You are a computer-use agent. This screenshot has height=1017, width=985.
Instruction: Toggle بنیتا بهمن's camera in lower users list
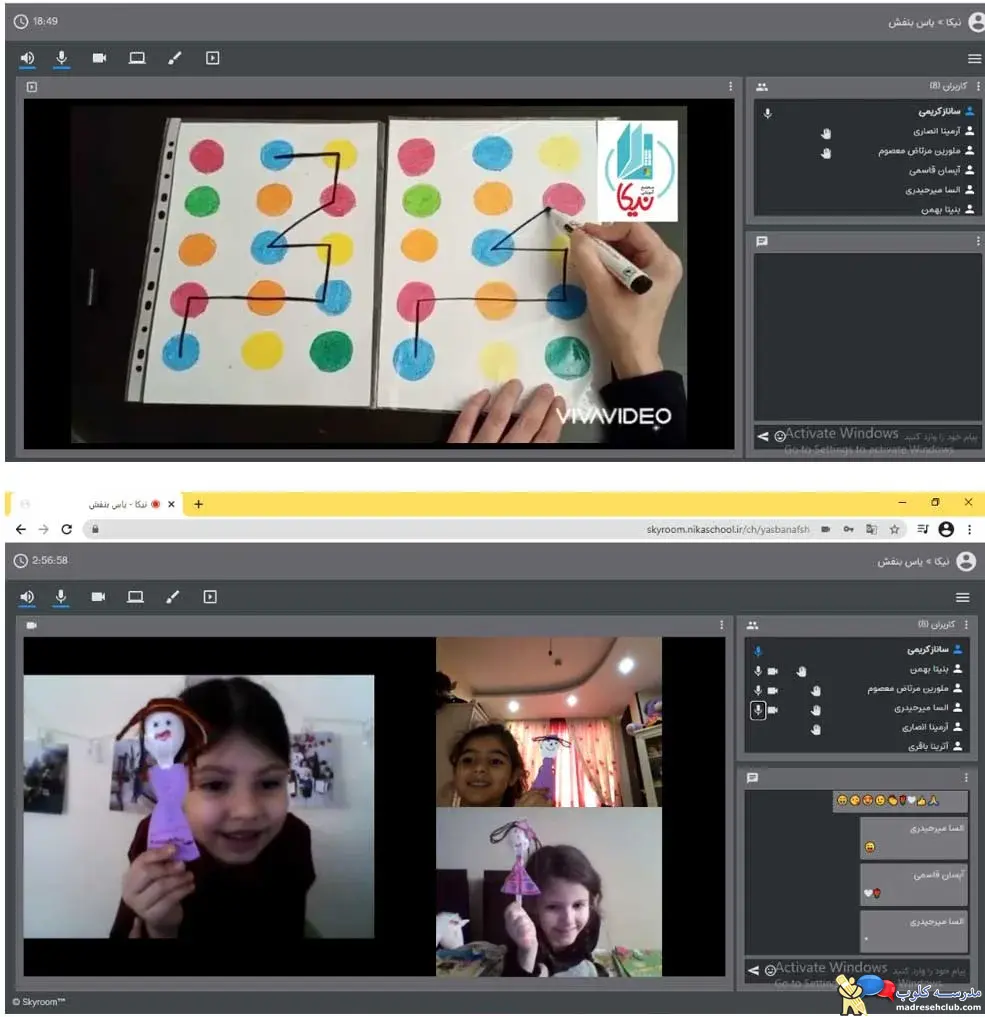click(x=773, y=671)
